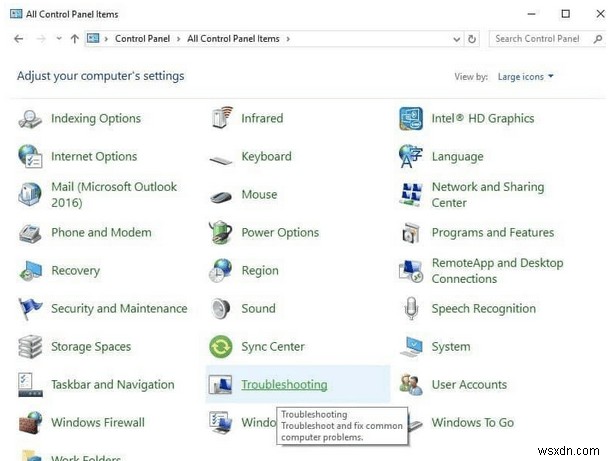Open the Mouse icon

[221, 197]
